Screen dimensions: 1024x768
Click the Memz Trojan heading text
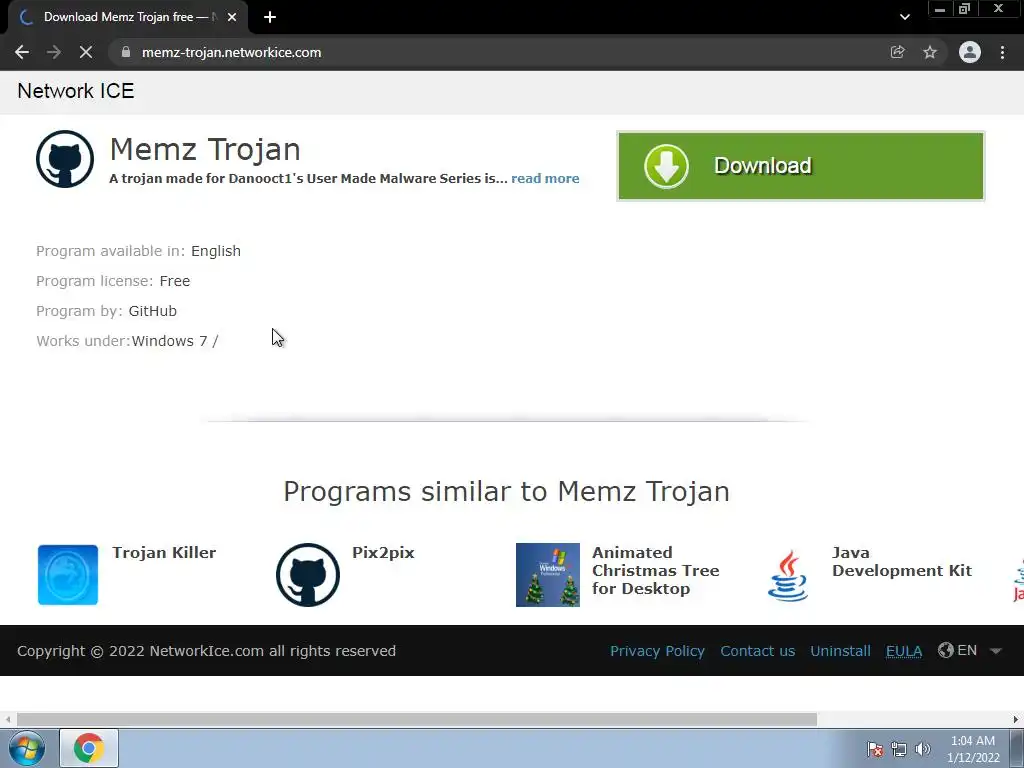pyautogui.click(x=205, y=150)
